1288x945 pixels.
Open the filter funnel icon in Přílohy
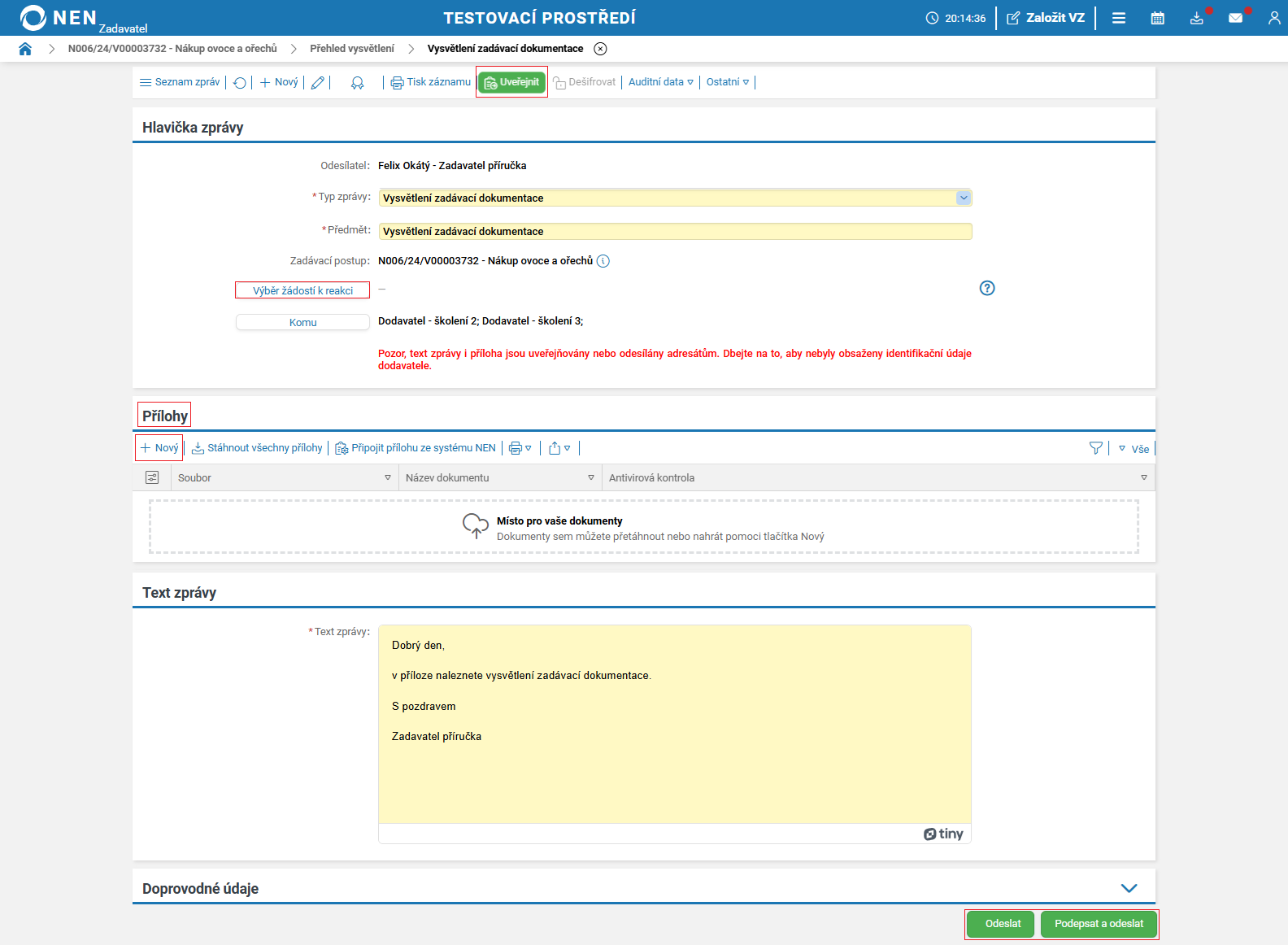[1095, 448]
